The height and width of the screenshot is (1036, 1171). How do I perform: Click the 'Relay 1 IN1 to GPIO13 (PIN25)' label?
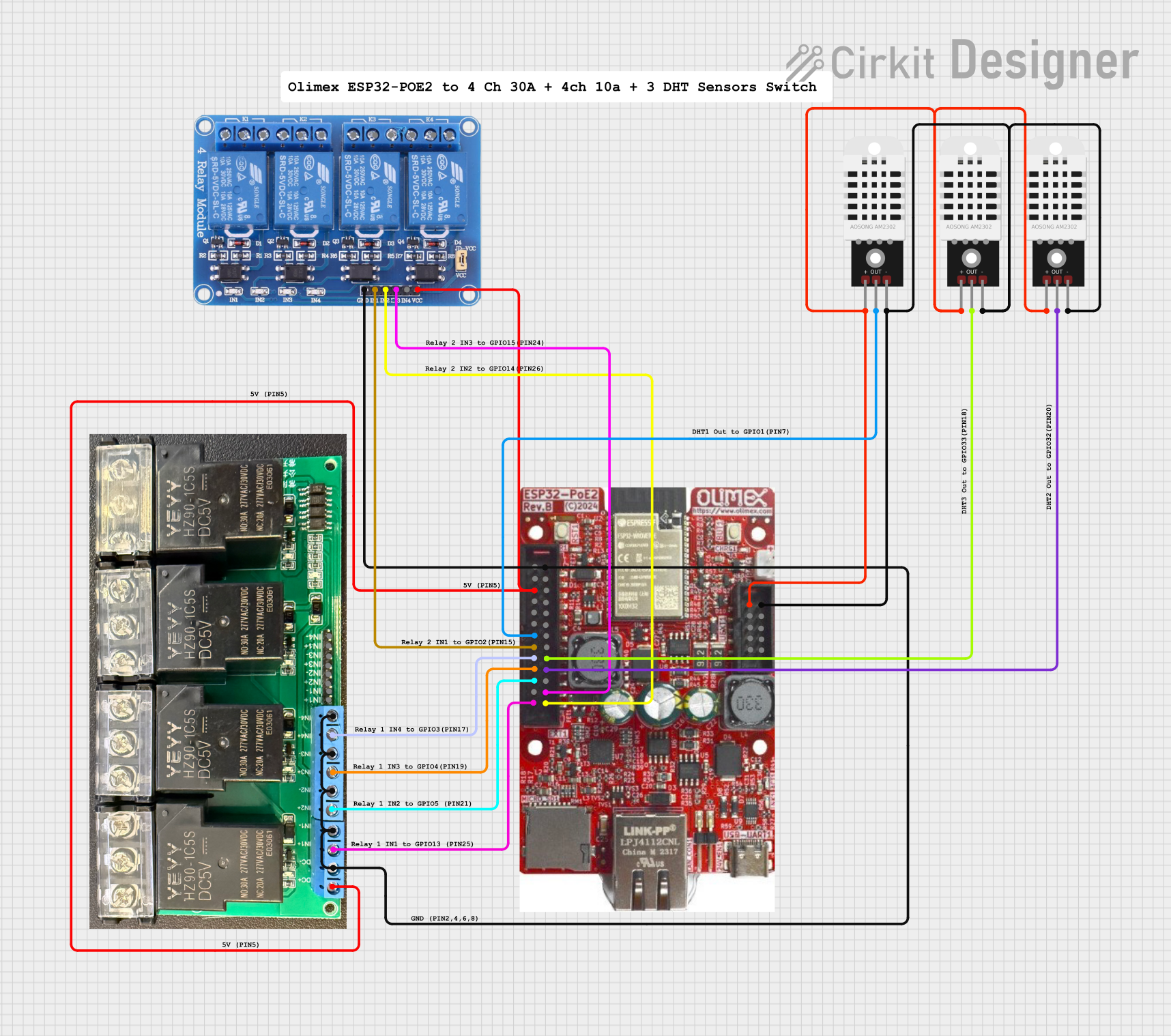[x=412, y=844]
